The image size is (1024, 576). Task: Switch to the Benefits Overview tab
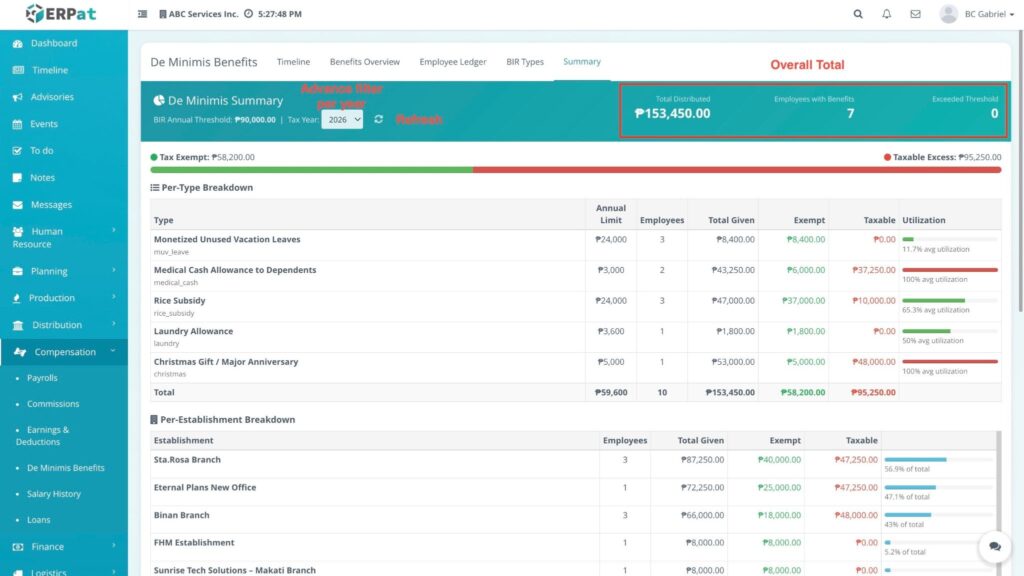click(364, 62)
